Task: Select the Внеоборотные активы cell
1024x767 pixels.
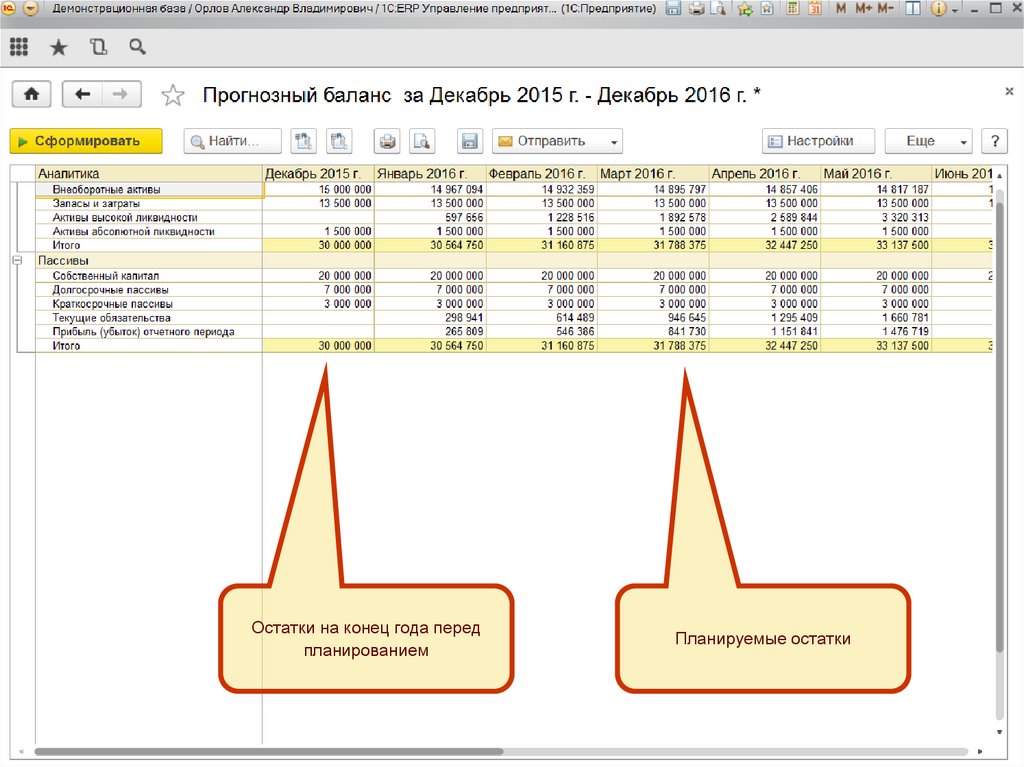Action: coord(148,189)
